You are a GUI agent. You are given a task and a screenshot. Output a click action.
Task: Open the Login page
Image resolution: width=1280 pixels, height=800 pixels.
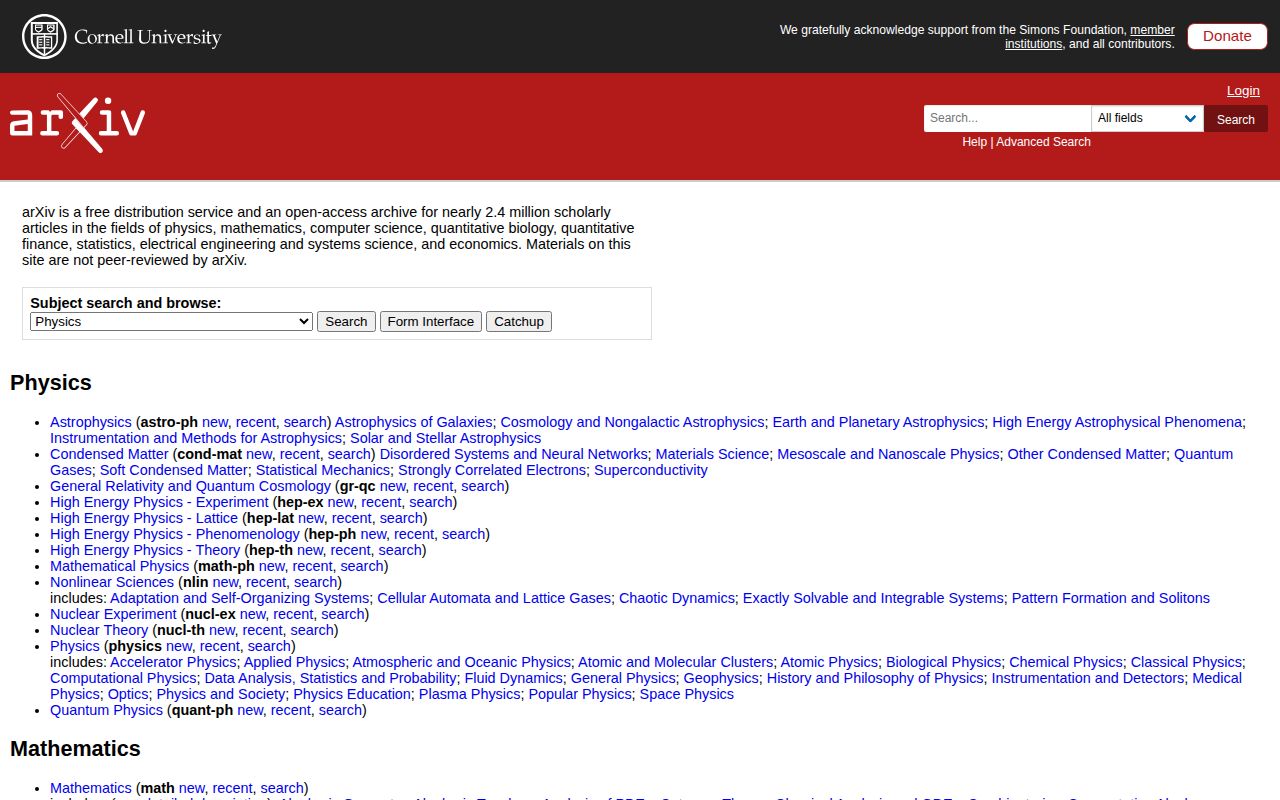pos(1243,90)
